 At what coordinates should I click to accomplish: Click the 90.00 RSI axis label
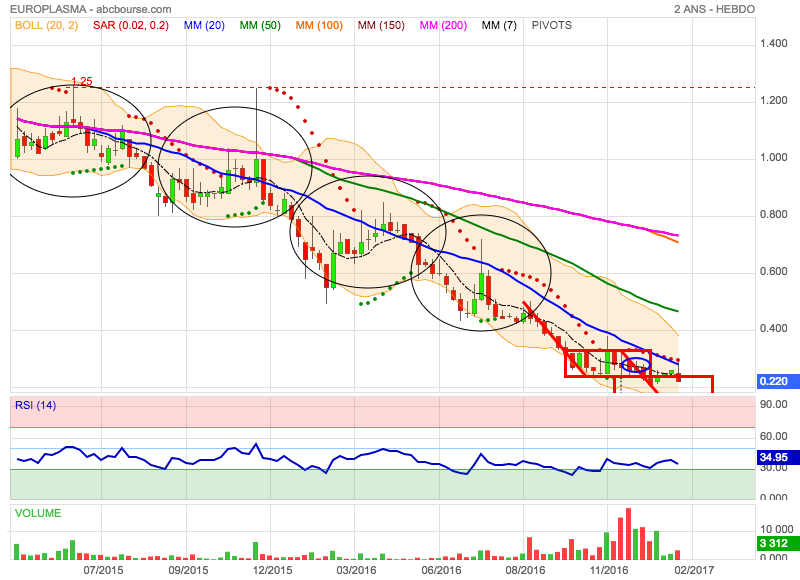click(x=773, y=405)
